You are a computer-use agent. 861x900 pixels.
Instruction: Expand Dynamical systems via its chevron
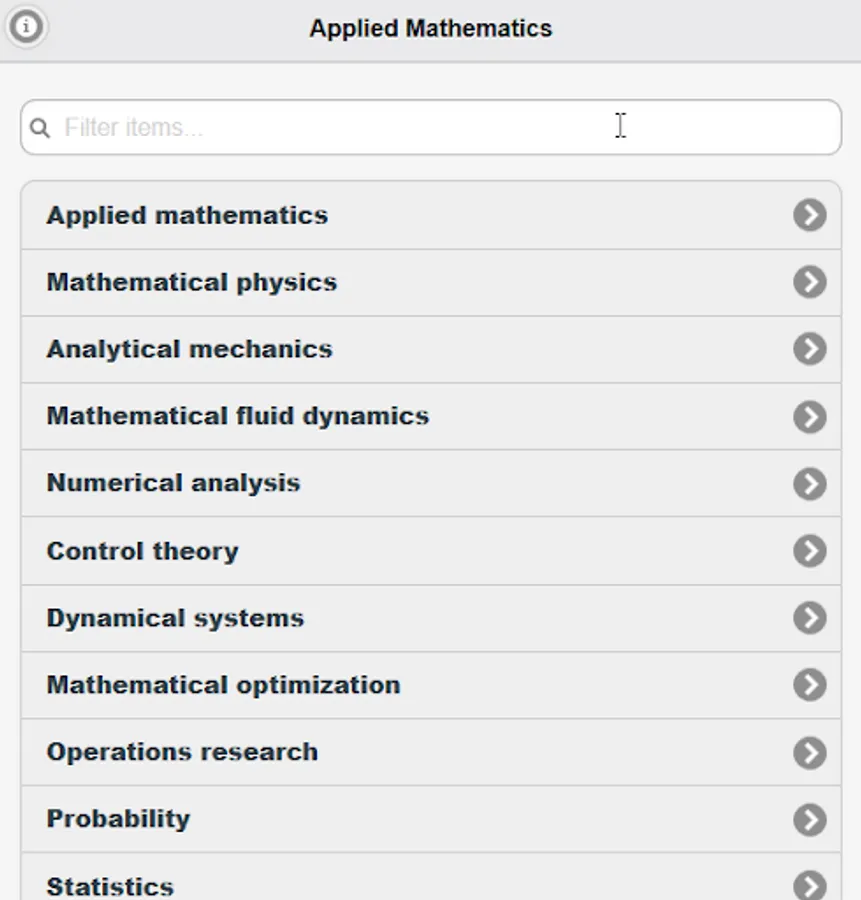[810, 618]
